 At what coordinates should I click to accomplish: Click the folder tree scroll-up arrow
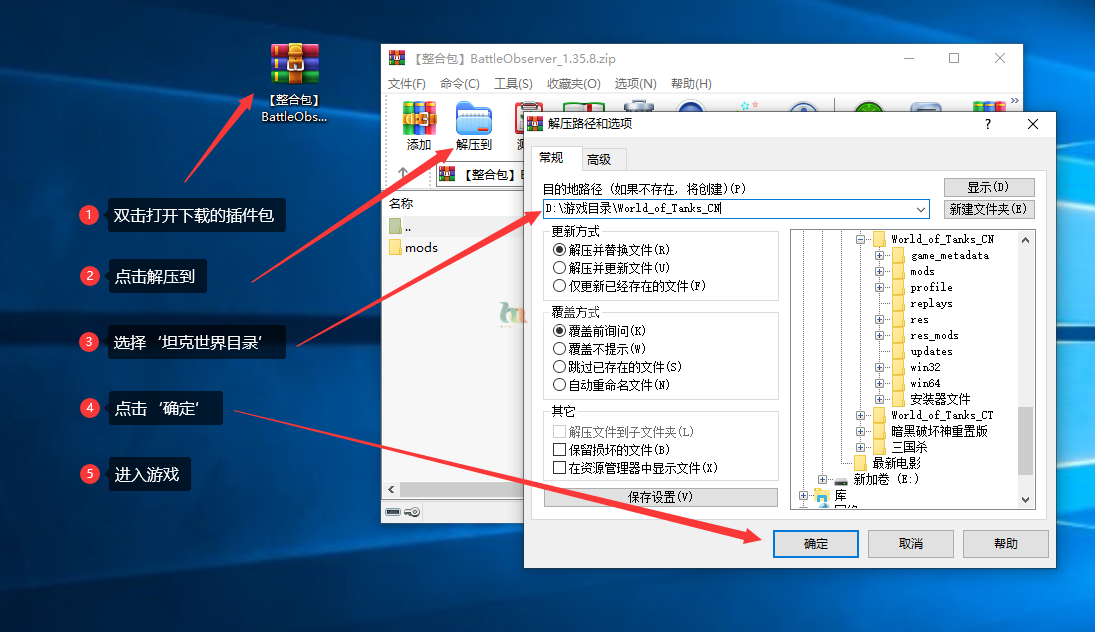(1025, 240)
